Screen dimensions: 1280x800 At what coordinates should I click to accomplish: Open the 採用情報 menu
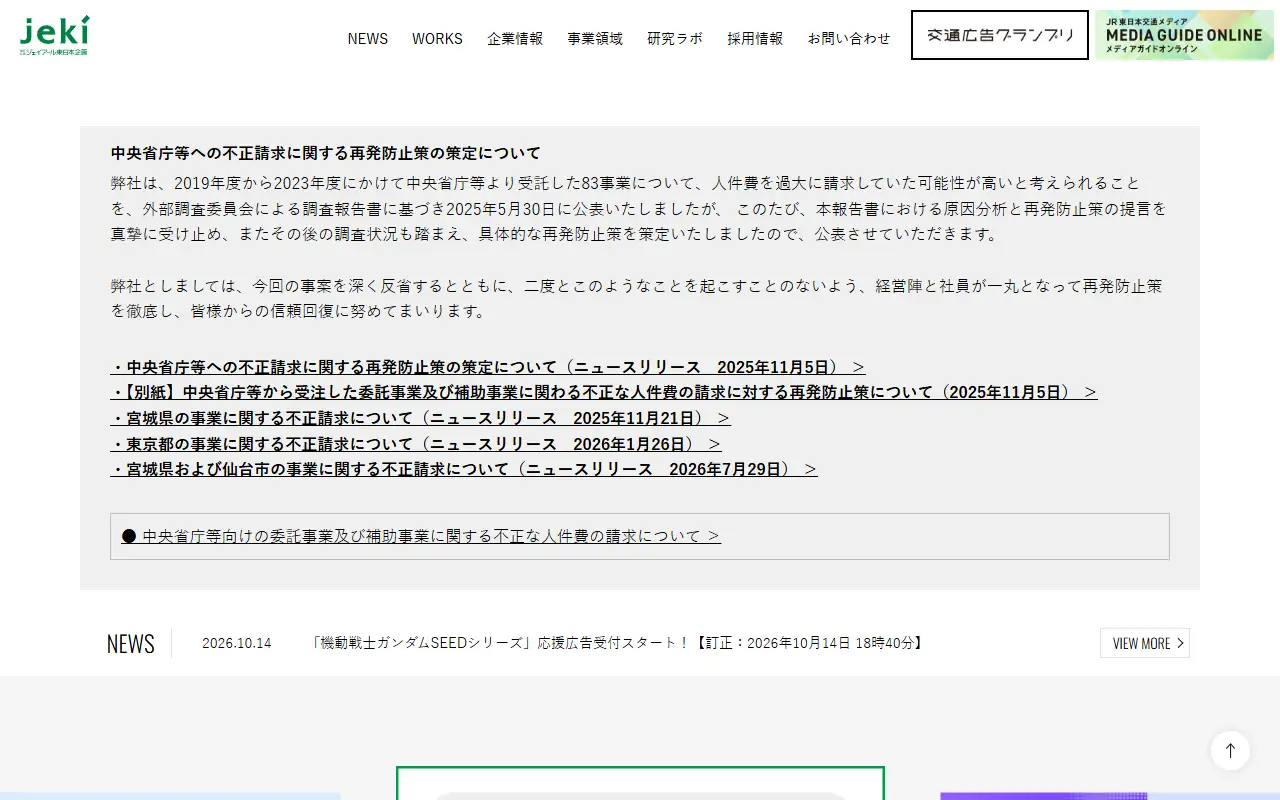pyautogui.click(x=755, y=38)
